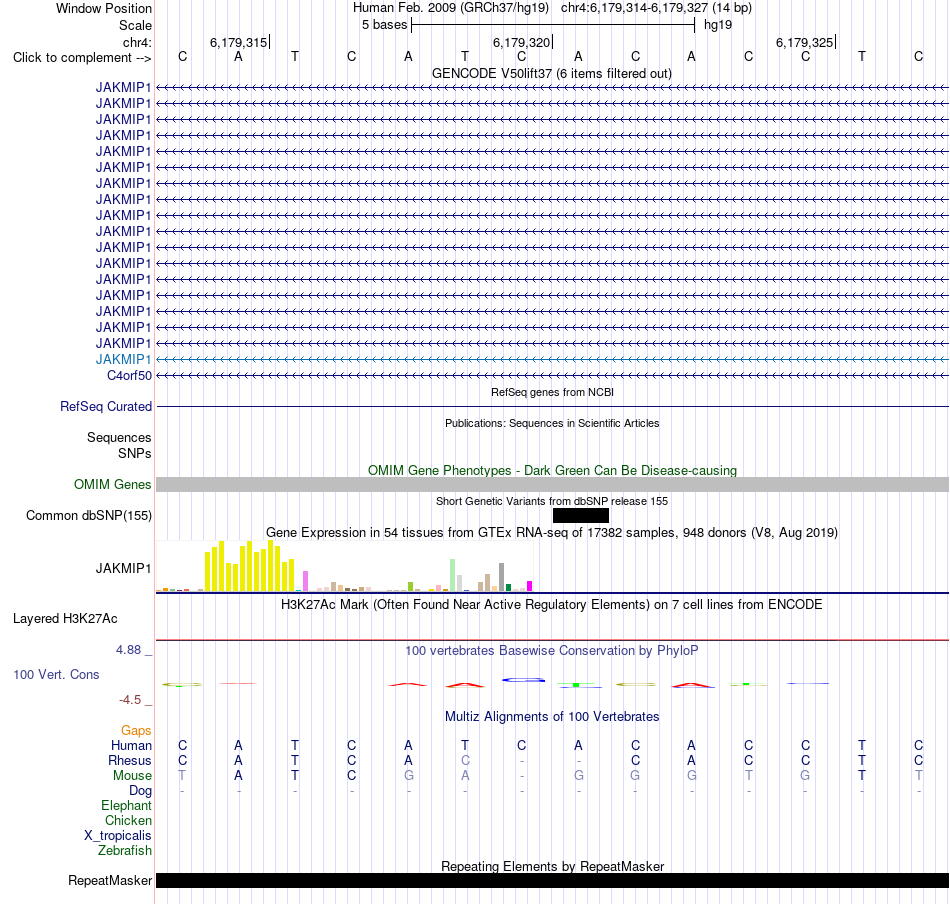Click the -4.5 PhyloP lower scale value
This screenshot has height=904, width=950.
click(130, 700)
